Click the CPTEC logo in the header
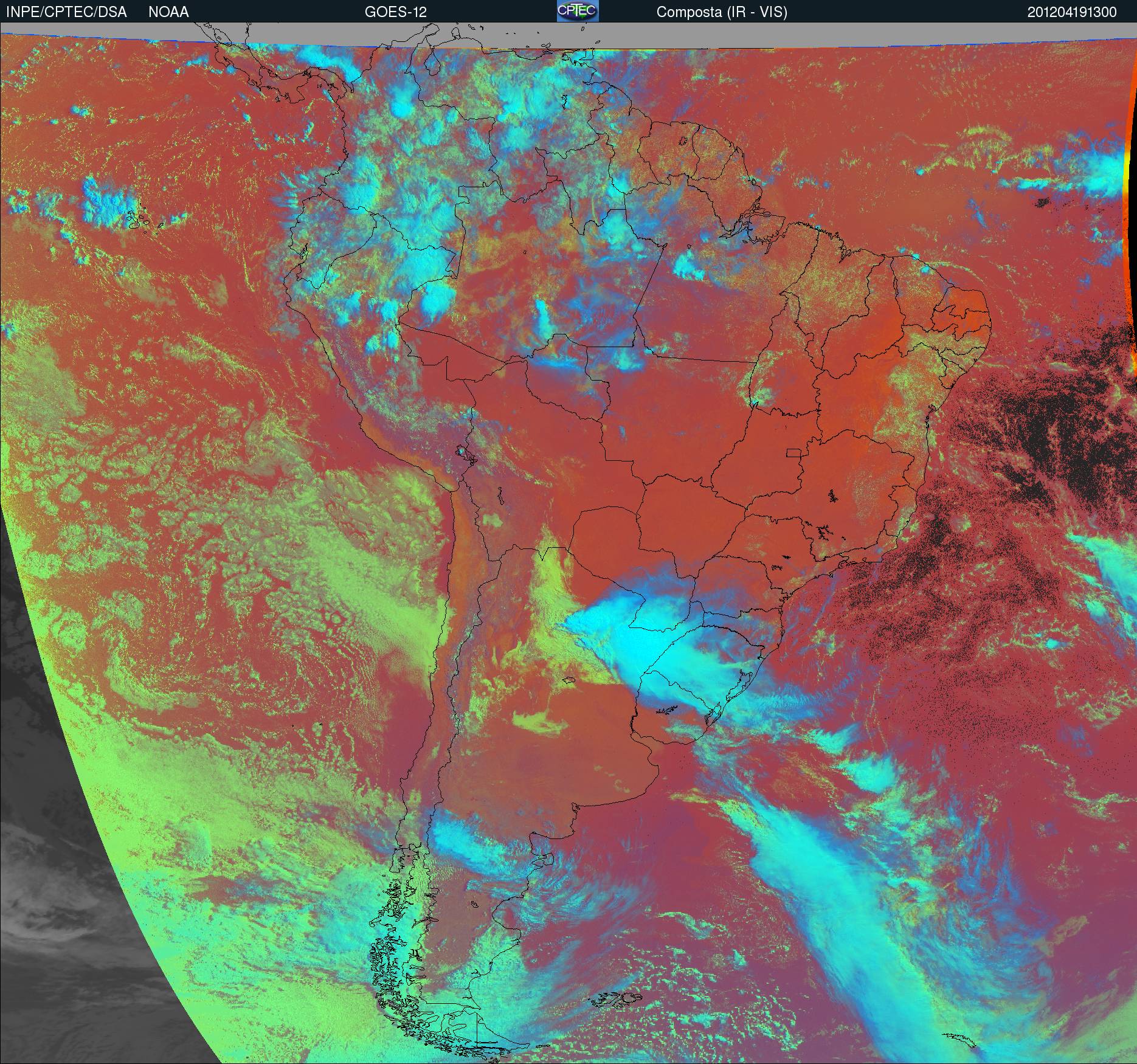Viewport: 1137px width, 1064px height. click(x=578, y=11)
